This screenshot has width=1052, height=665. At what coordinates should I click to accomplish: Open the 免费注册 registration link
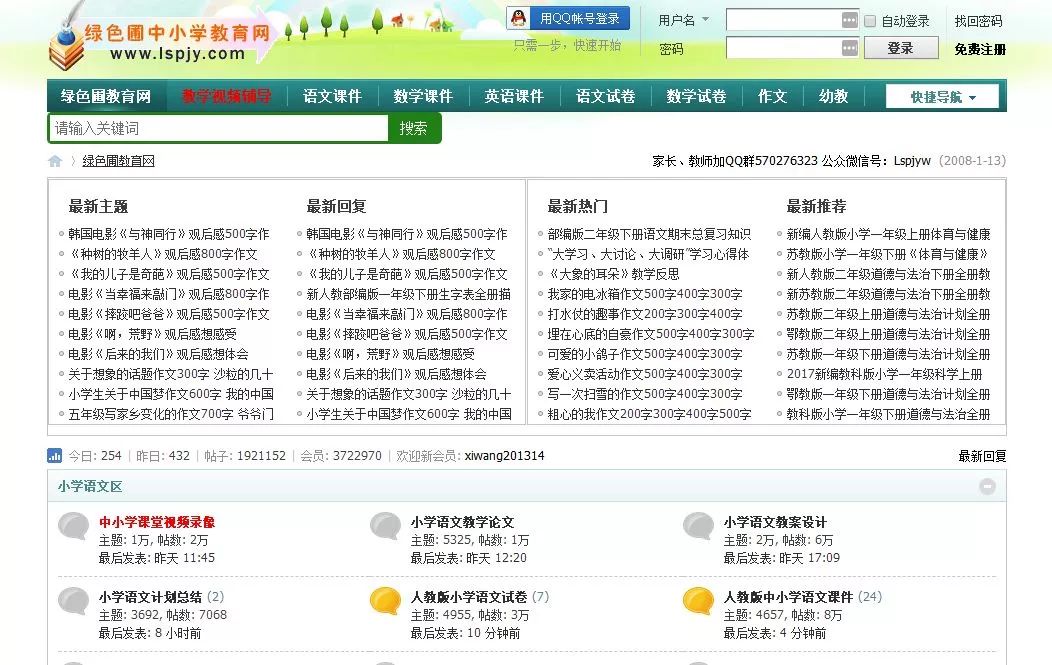coord(978,47)
